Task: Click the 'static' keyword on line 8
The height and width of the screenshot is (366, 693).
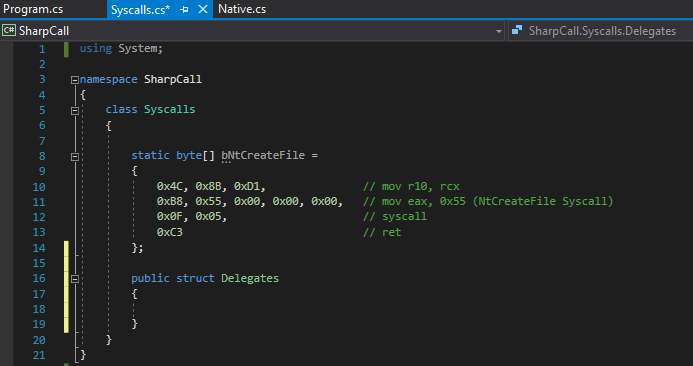Action: (x=150, y=155)
